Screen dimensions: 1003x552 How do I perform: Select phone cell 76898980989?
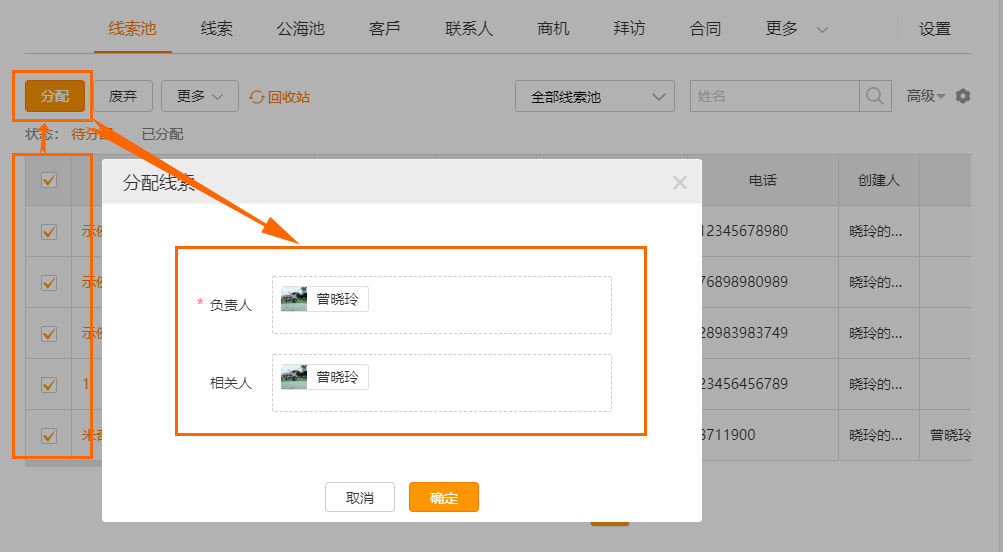745,282
